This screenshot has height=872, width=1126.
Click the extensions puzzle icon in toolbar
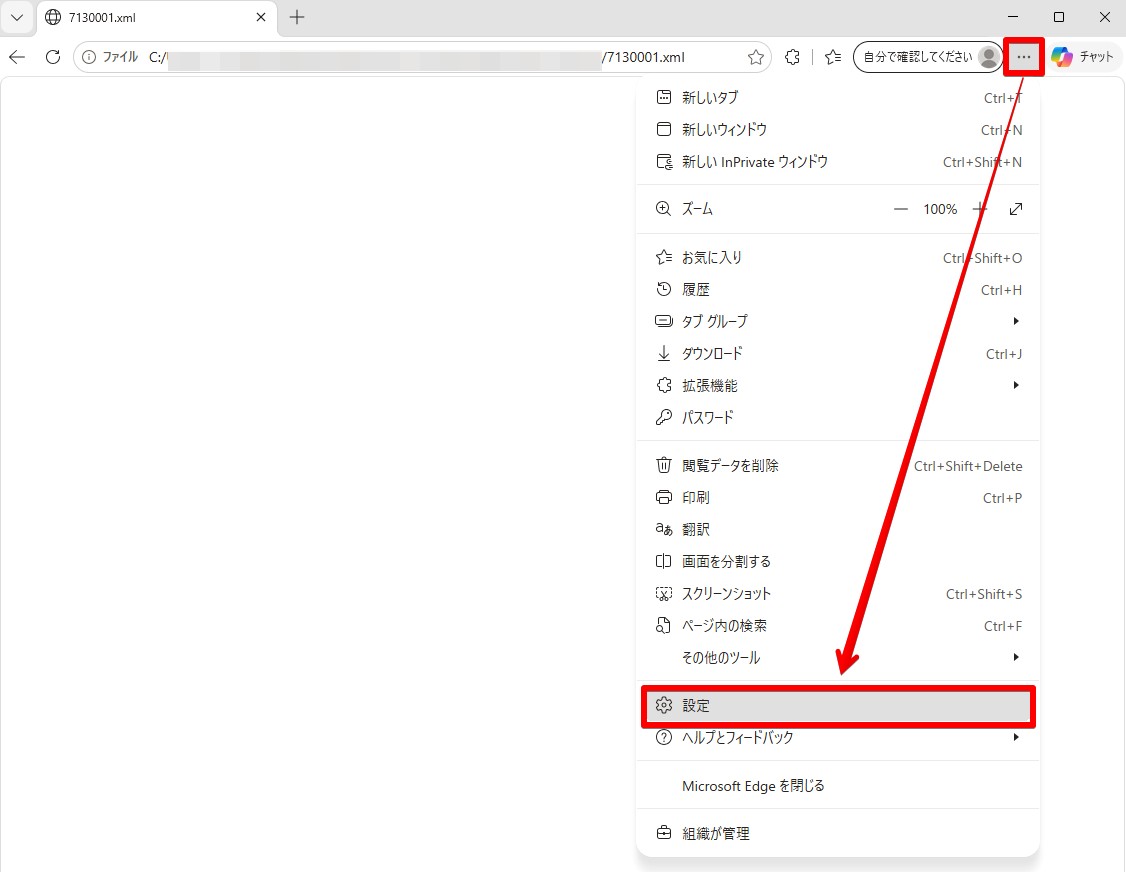click(792, 57)
